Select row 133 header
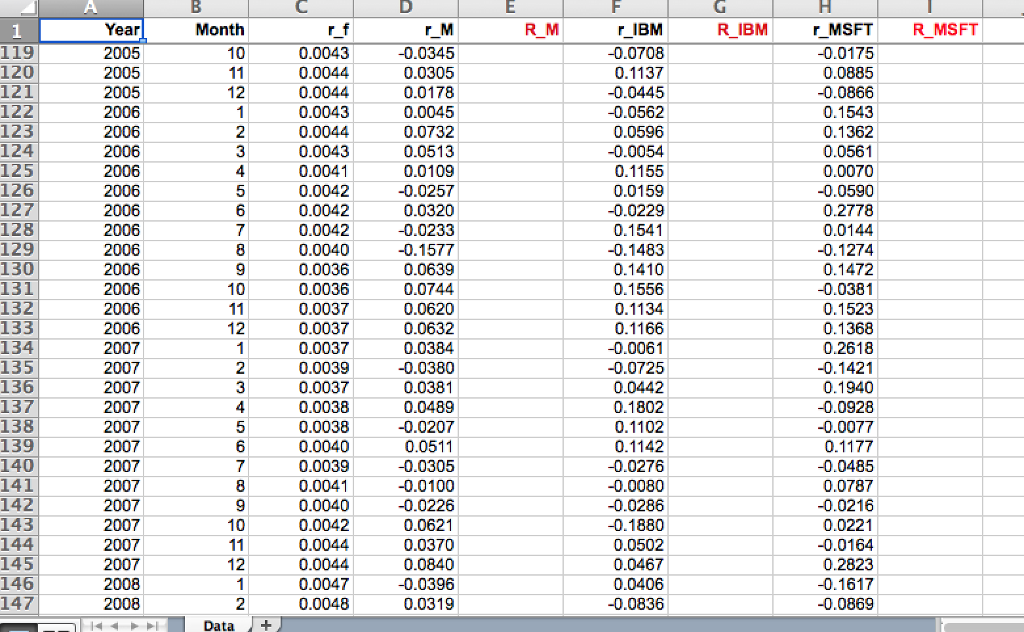 pos(19,328)
